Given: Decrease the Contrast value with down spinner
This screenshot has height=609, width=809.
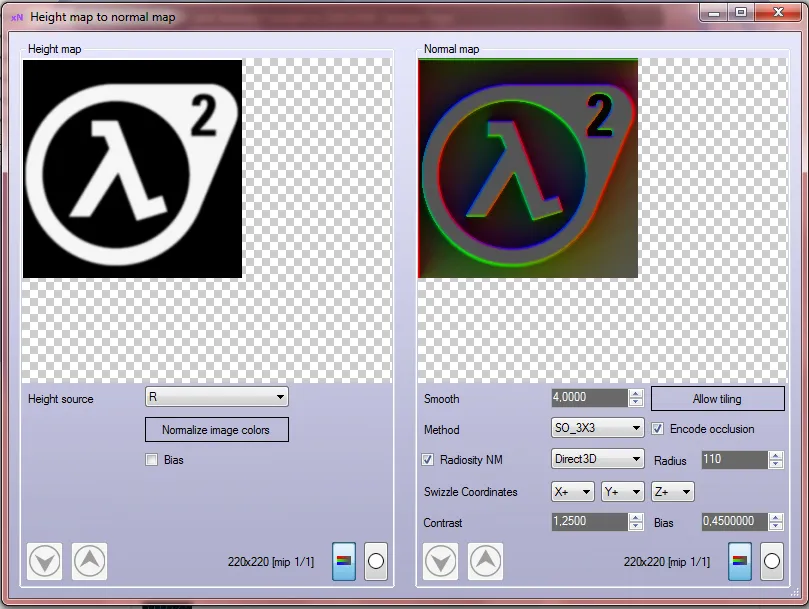Looking at the screenshot, I should [636, 525].
